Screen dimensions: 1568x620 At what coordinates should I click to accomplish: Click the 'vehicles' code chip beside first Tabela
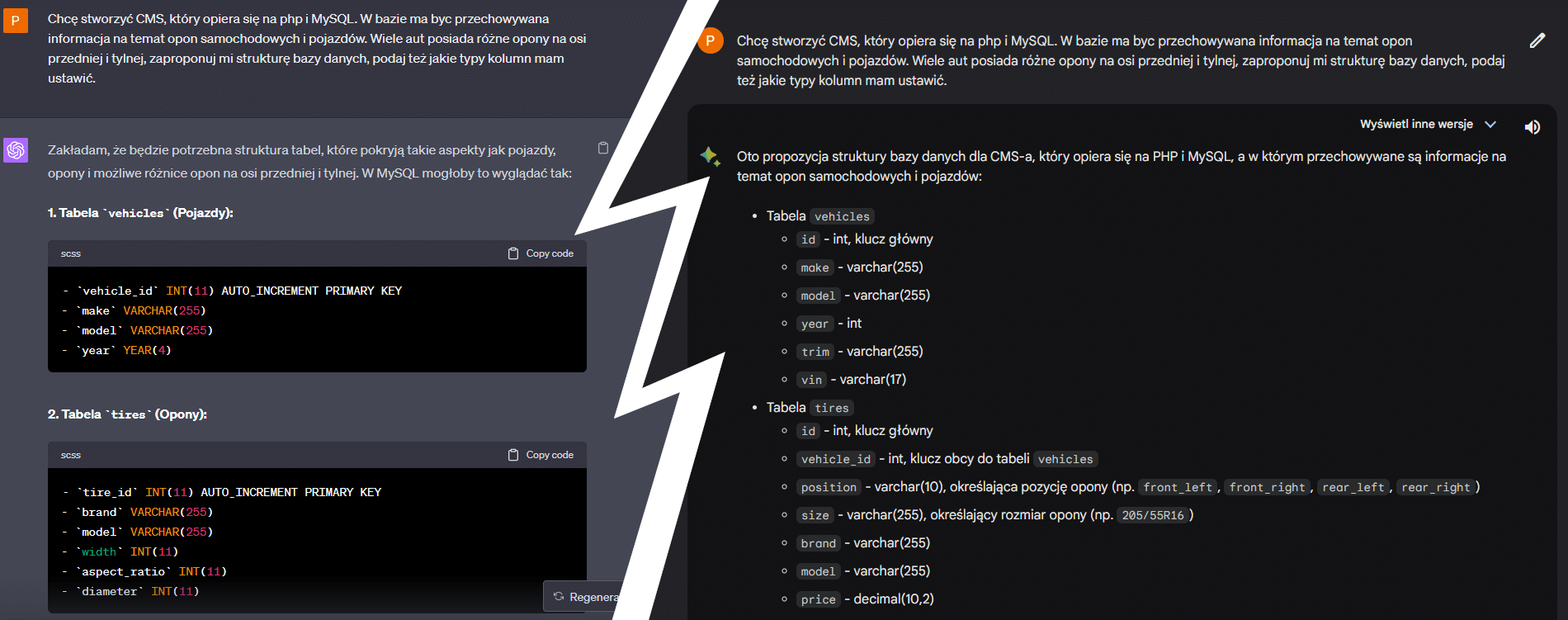pyautogui.click(x=842, y=216)
